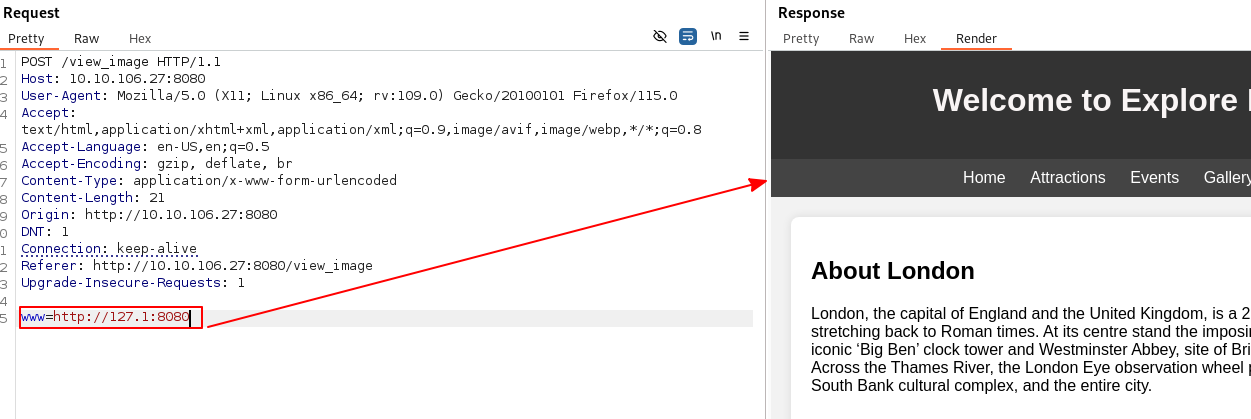Switch to request Raw tab
1251x419 pixels.
coord(87,39)
